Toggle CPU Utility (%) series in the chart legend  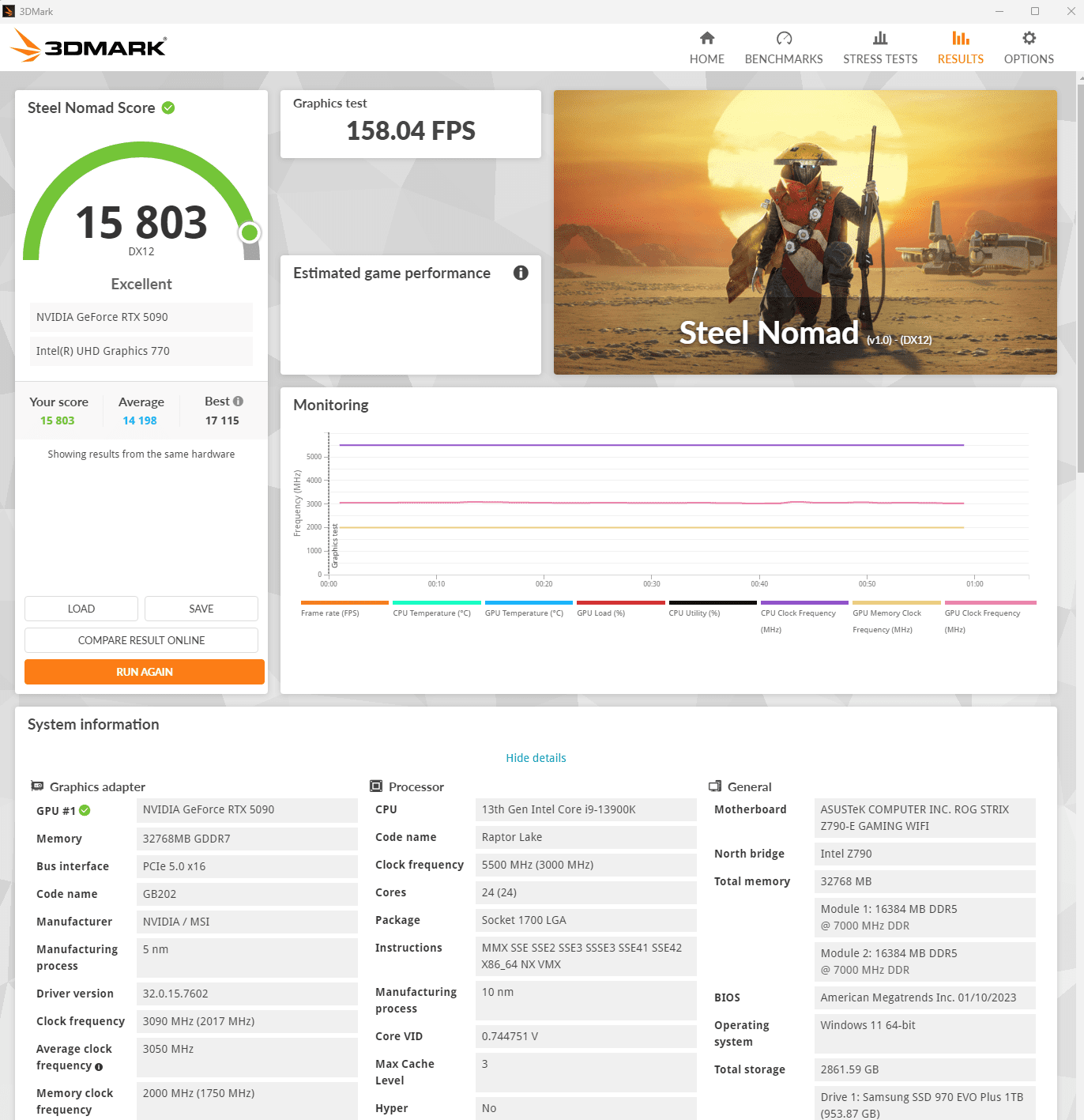click(x=713, y=609)
